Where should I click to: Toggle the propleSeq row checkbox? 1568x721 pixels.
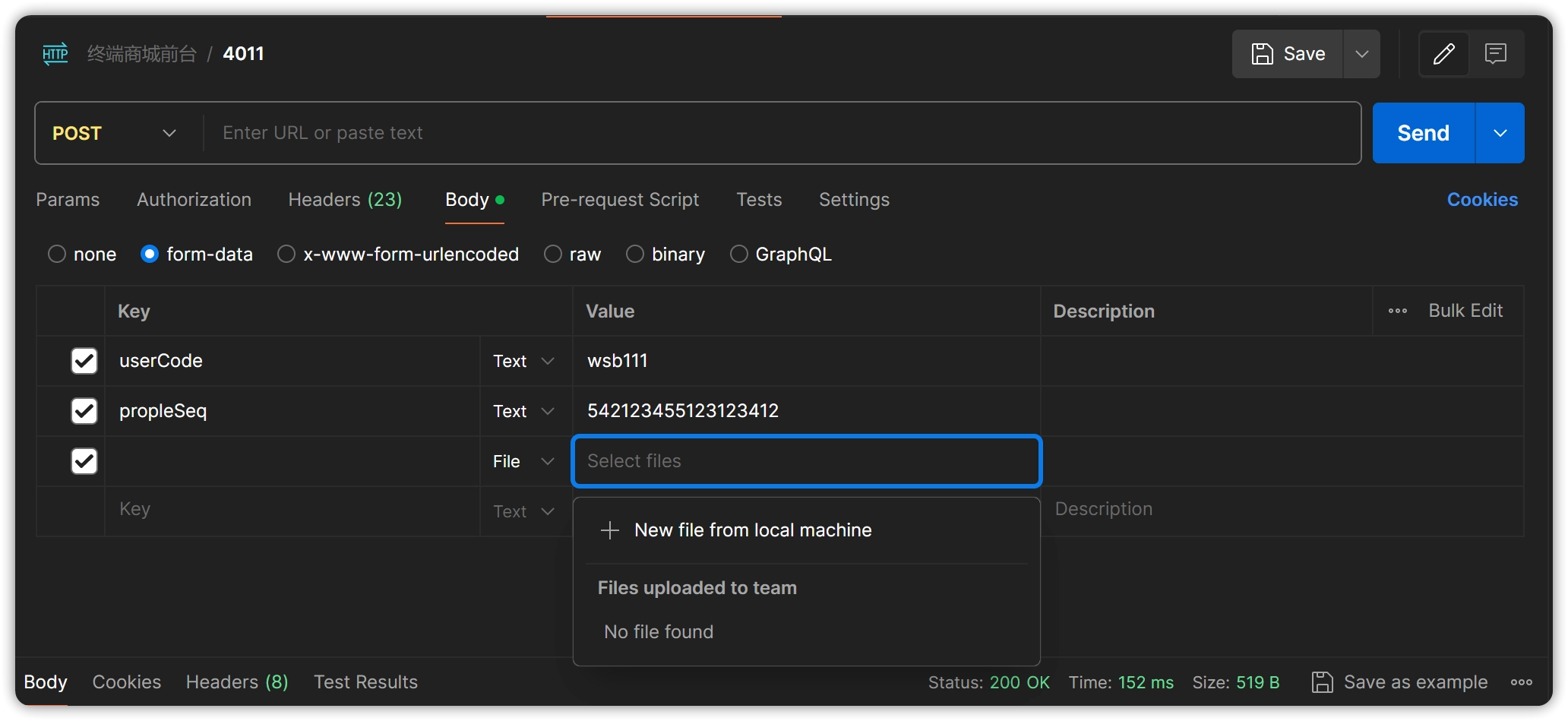(84, 411)
